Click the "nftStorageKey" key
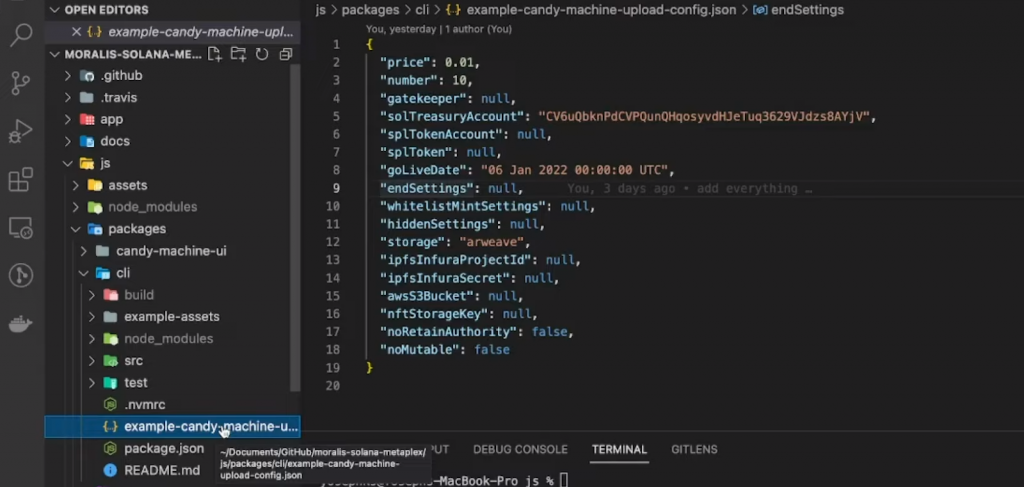The image size is (1024, 487). [434, 314]
